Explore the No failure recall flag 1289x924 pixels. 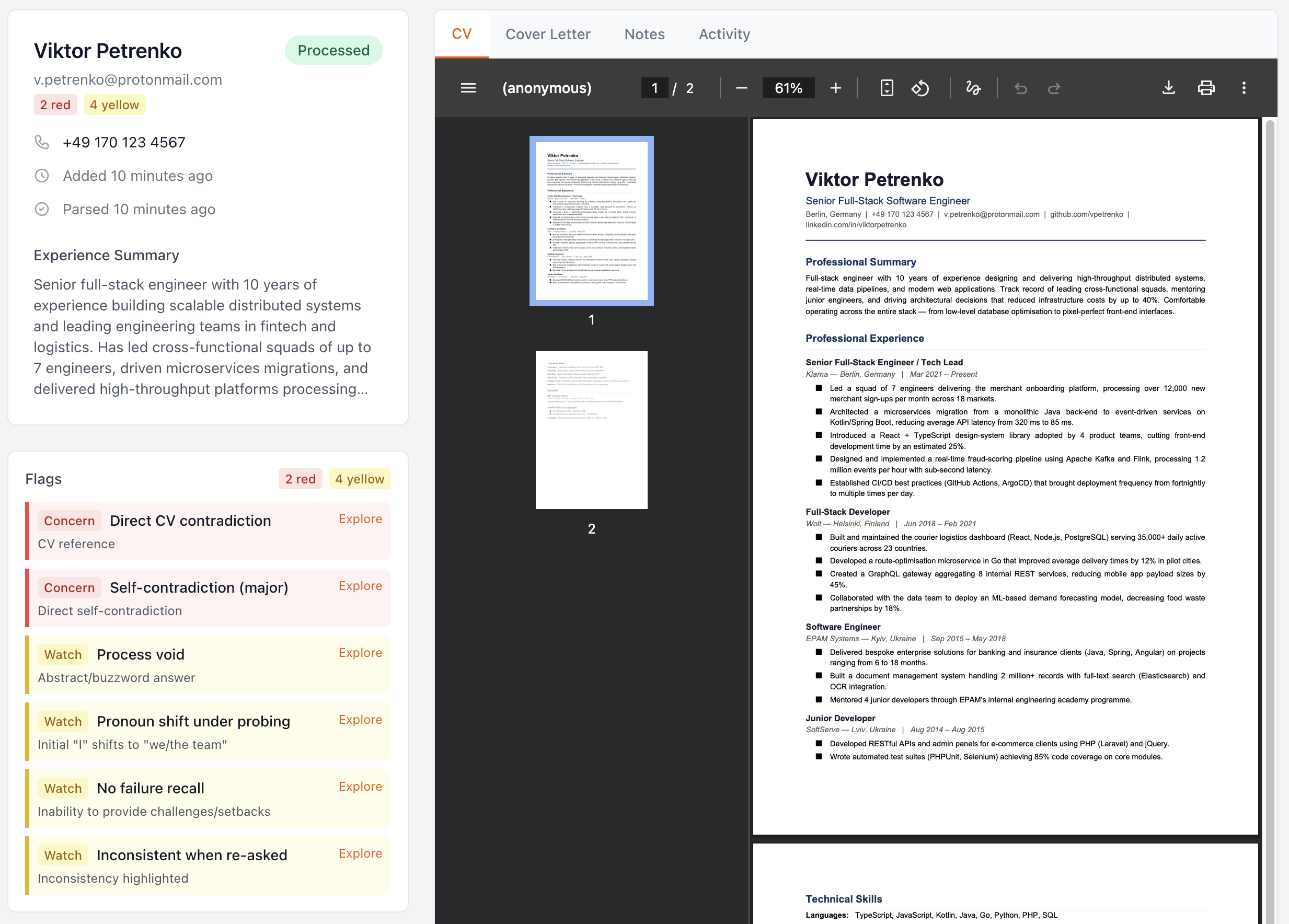(x=360, y=787)
